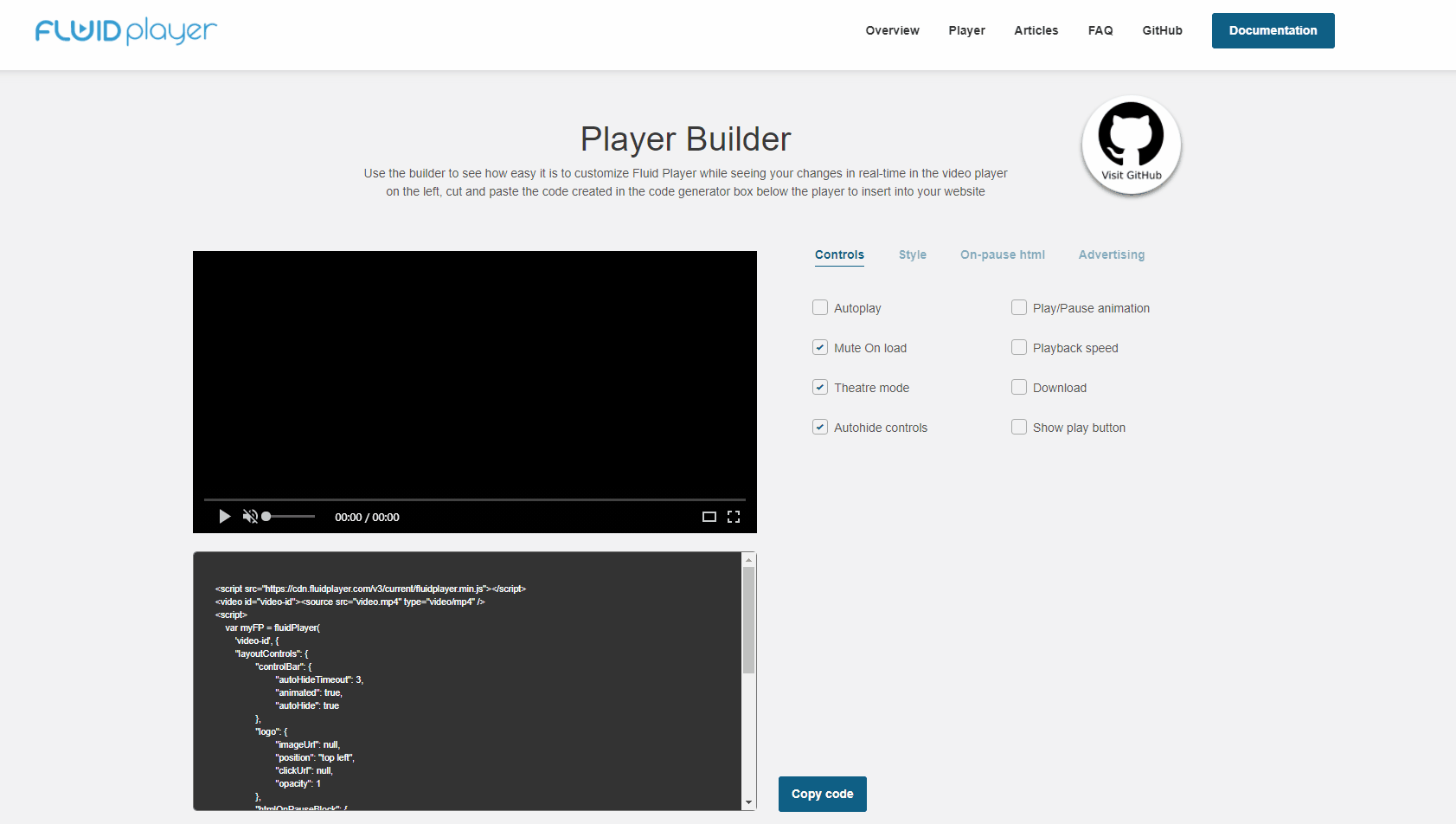Start playback with the play icon
Screen dimensions: 1456x824
(x=225, y=517)
